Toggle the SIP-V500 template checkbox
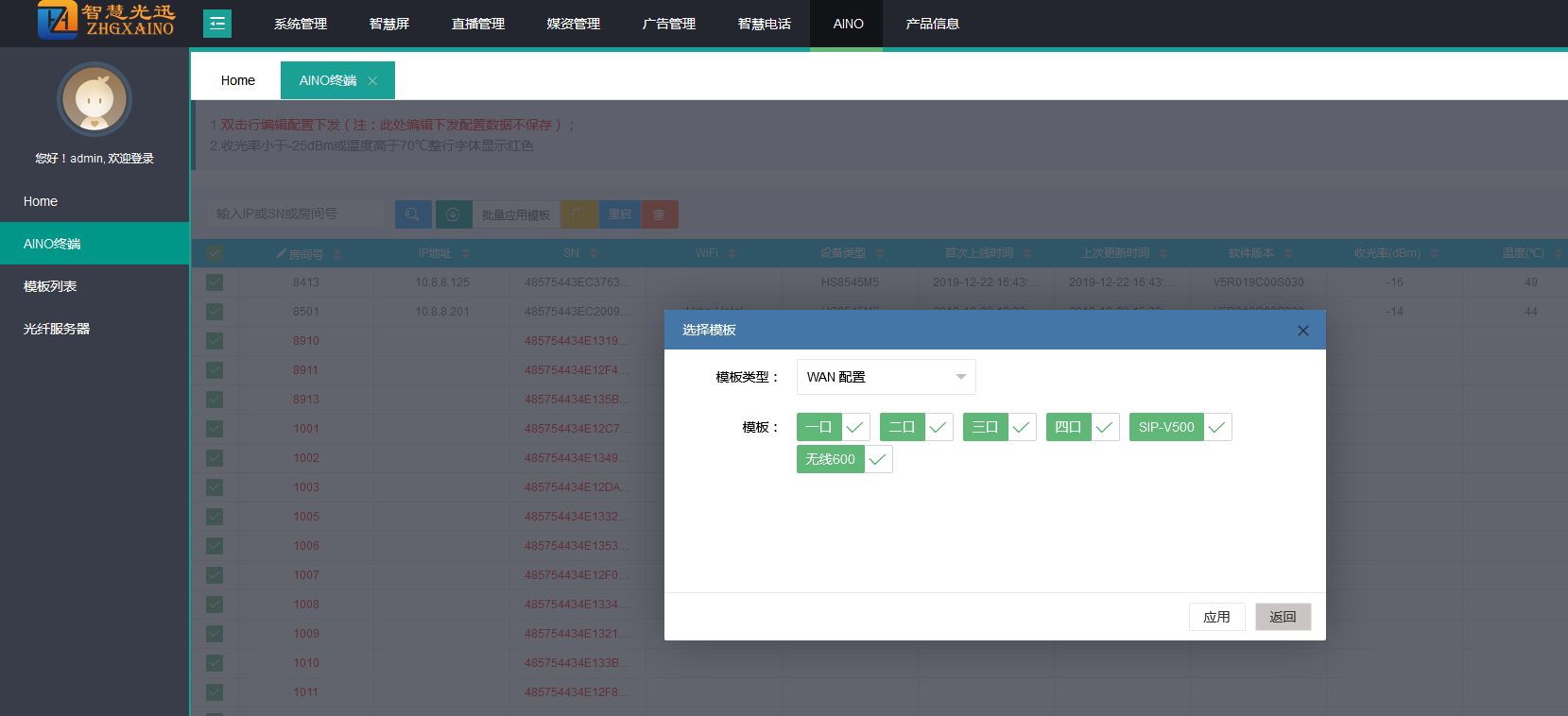 [1216, 427]
